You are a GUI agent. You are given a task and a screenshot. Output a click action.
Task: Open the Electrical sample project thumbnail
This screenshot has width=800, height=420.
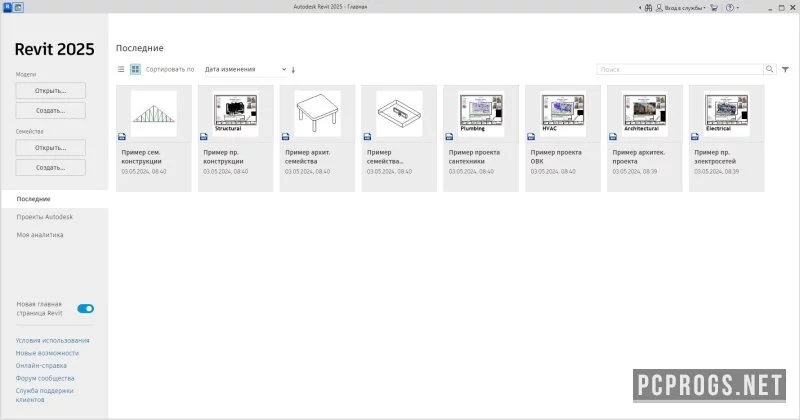tap(727, 113)
